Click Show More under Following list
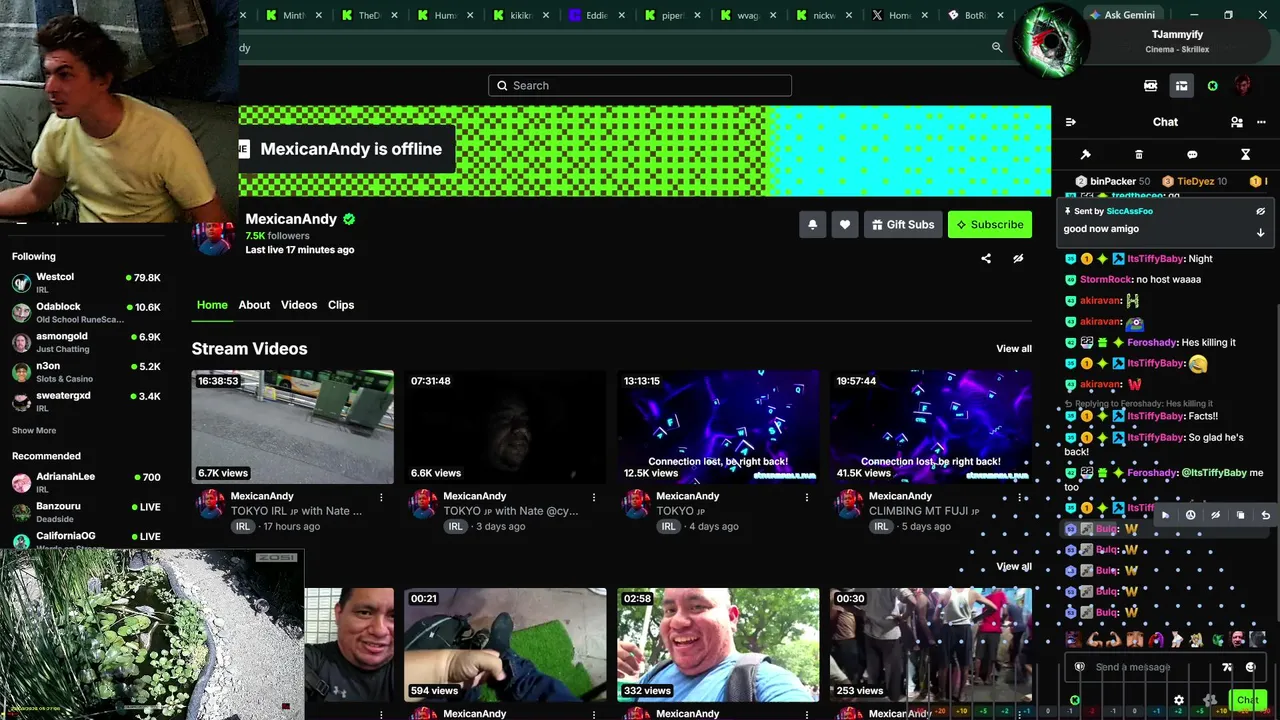Image resolution: width=1280 pixels, height=720 pixels. coord(34,431)
